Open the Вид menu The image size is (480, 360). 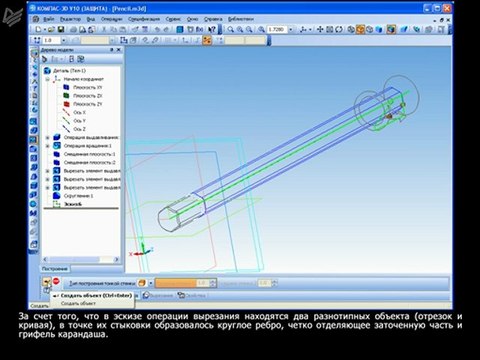click(91, 19)
